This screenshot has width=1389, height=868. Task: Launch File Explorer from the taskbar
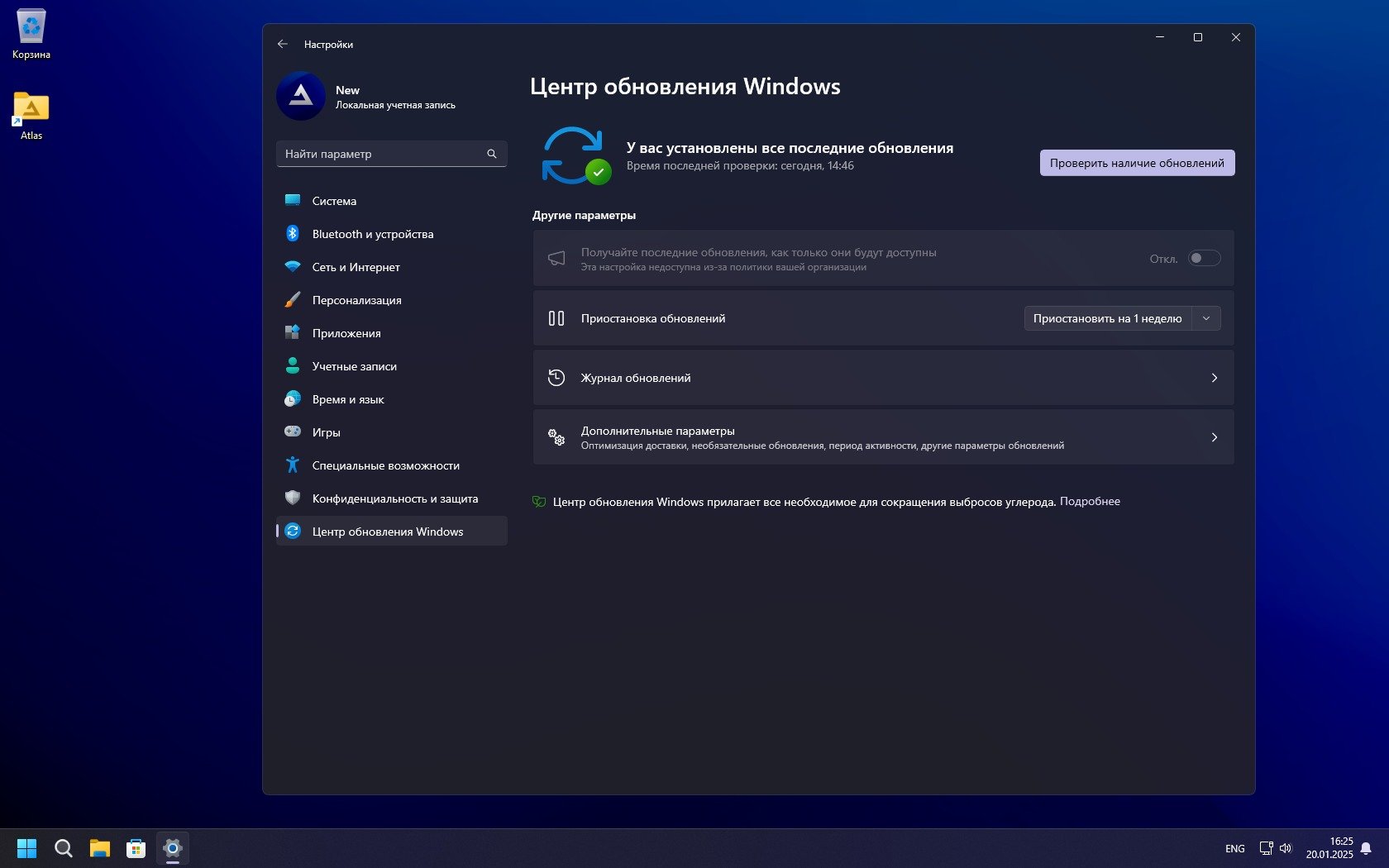coord(100,848)
